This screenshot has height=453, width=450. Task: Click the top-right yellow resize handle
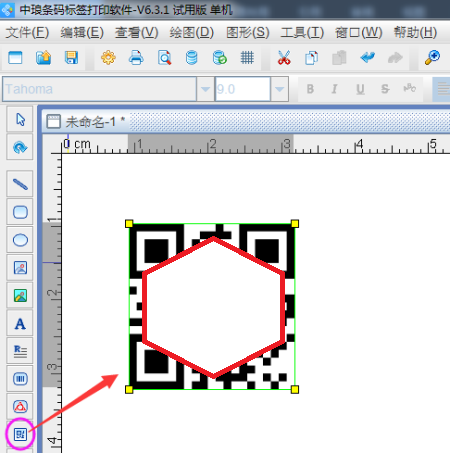[295, 224]
